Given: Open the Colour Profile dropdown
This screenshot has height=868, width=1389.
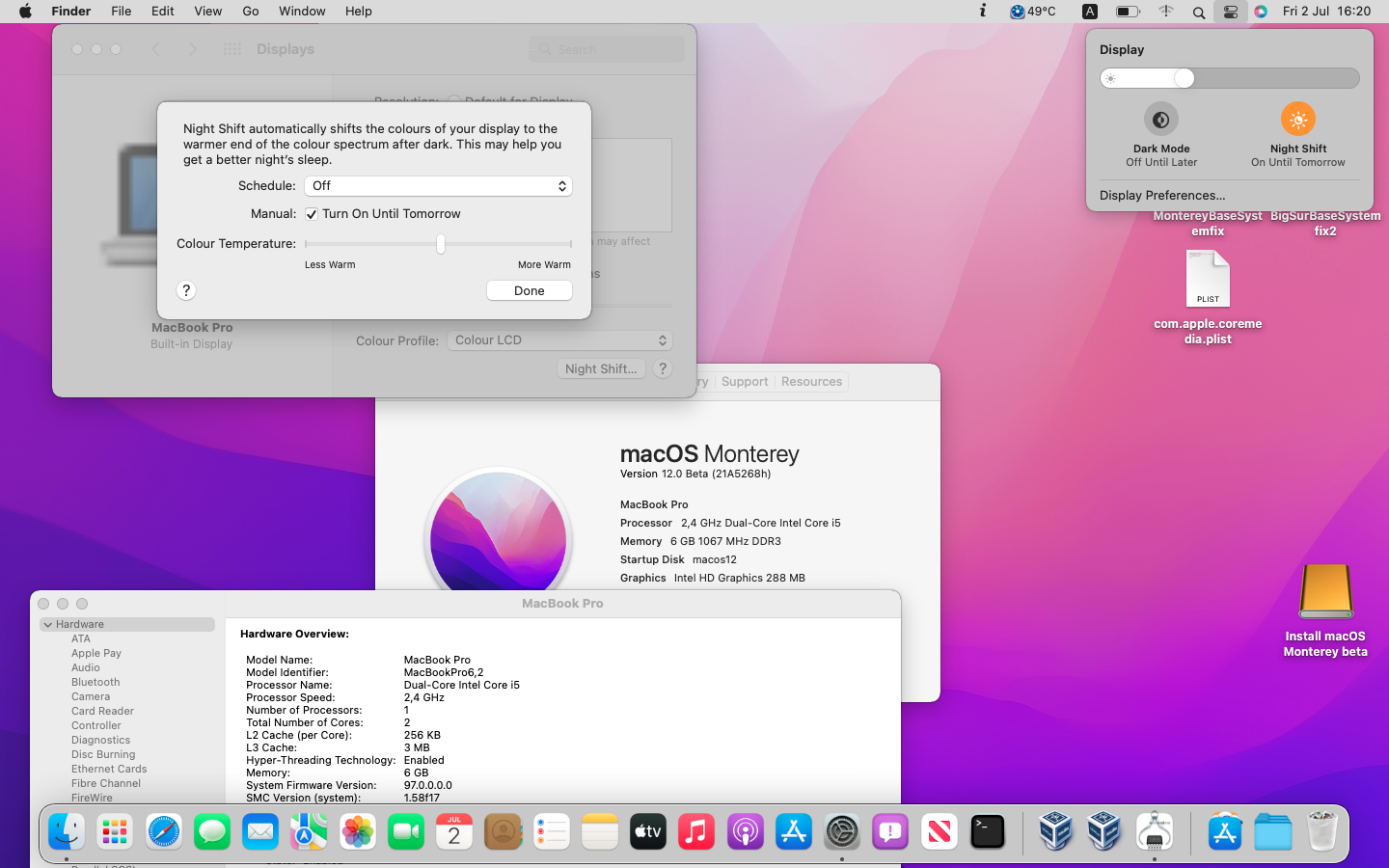Looking at the screenshot, I should pos(559,340).
